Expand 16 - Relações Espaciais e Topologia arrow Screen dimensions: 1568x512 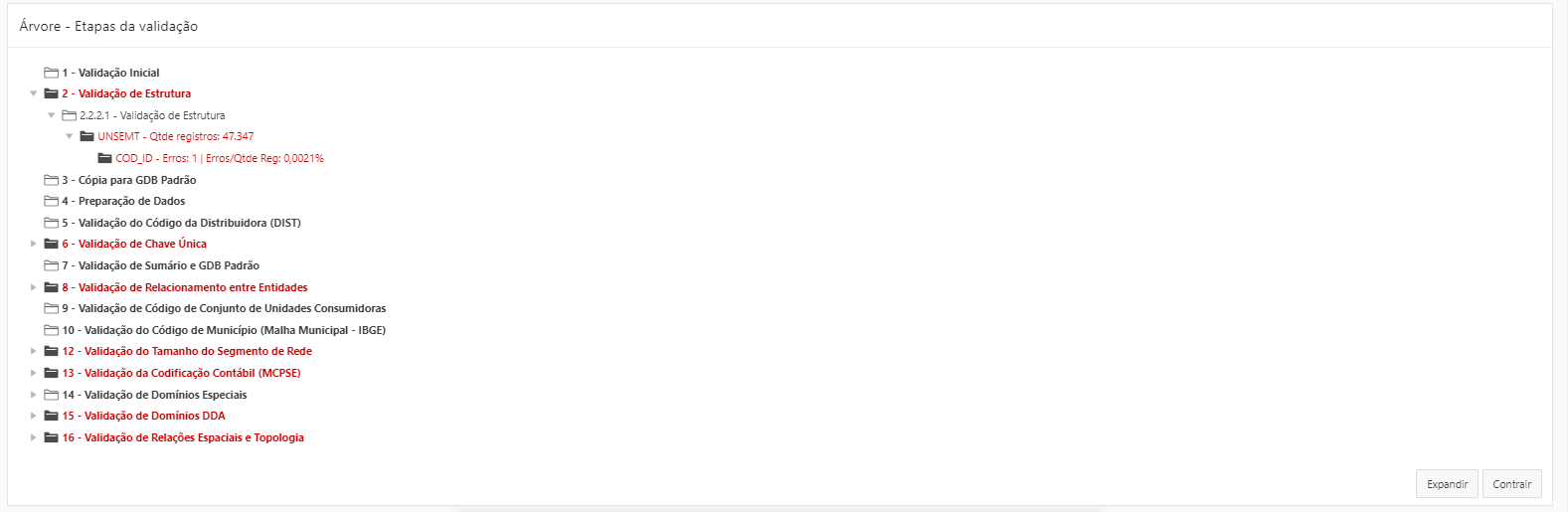click(x=34, y=437)
